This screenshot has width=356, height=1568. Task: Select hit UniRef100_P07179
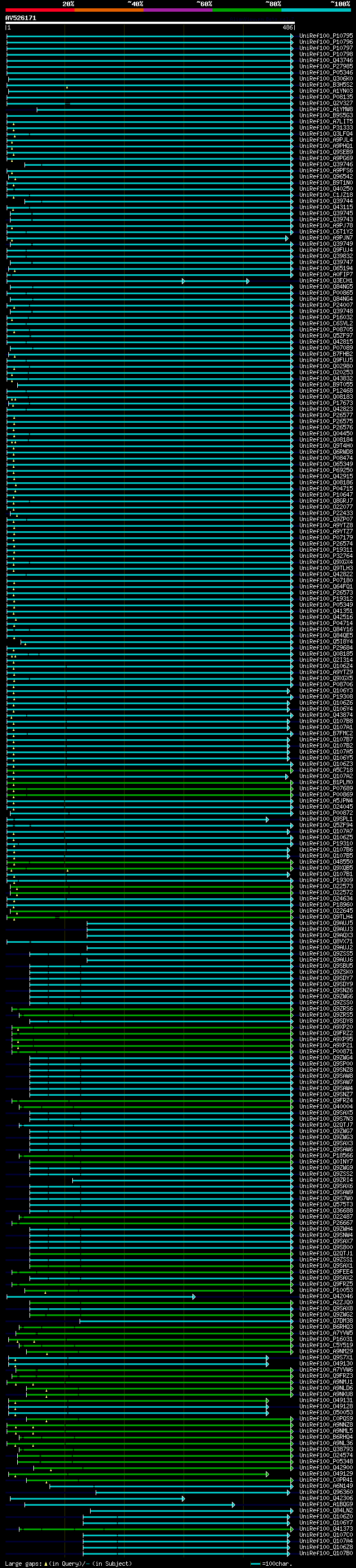325,537
